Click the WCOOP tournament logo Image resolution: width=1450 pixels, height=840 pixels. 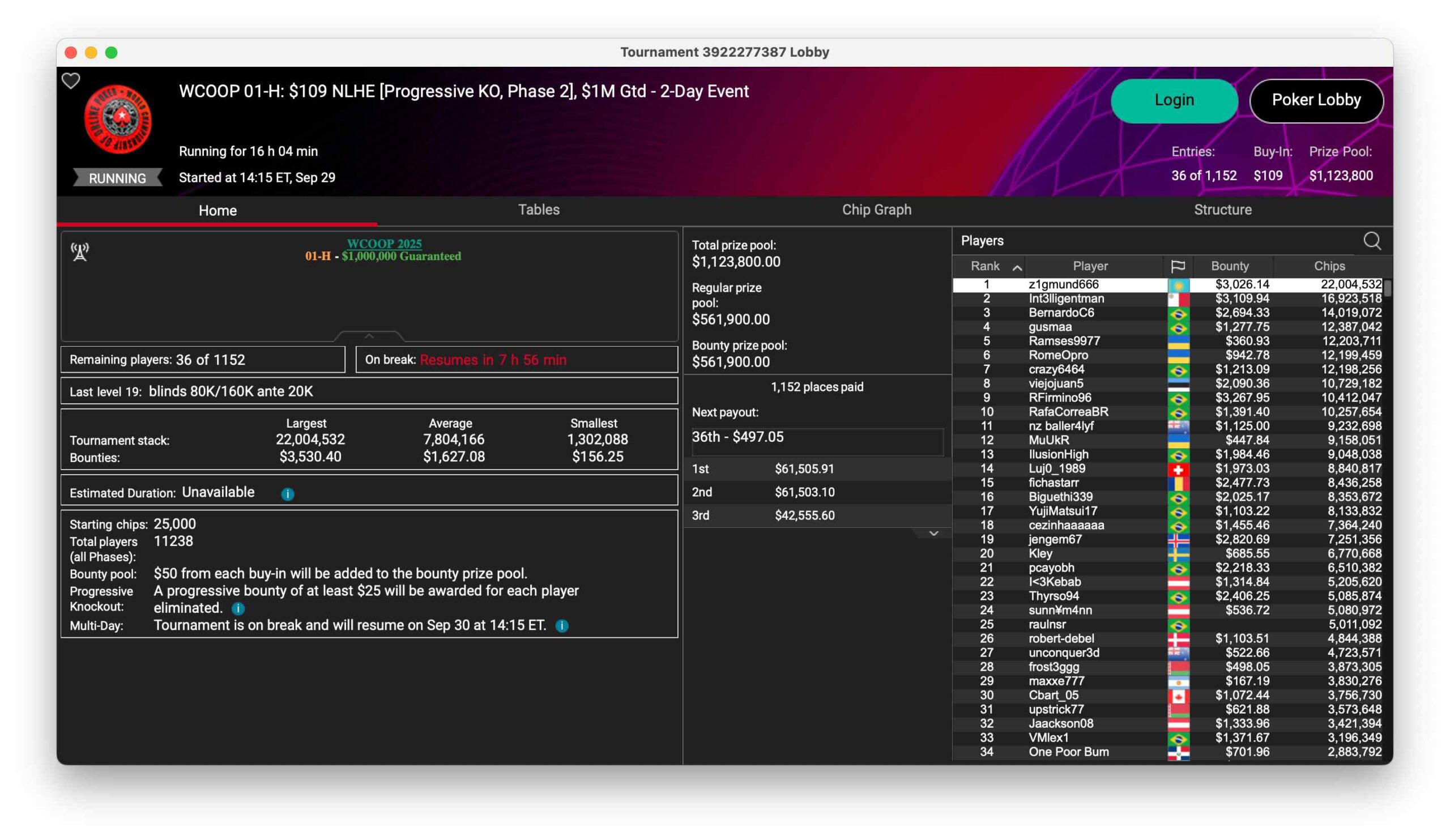[x=118, y=119]
